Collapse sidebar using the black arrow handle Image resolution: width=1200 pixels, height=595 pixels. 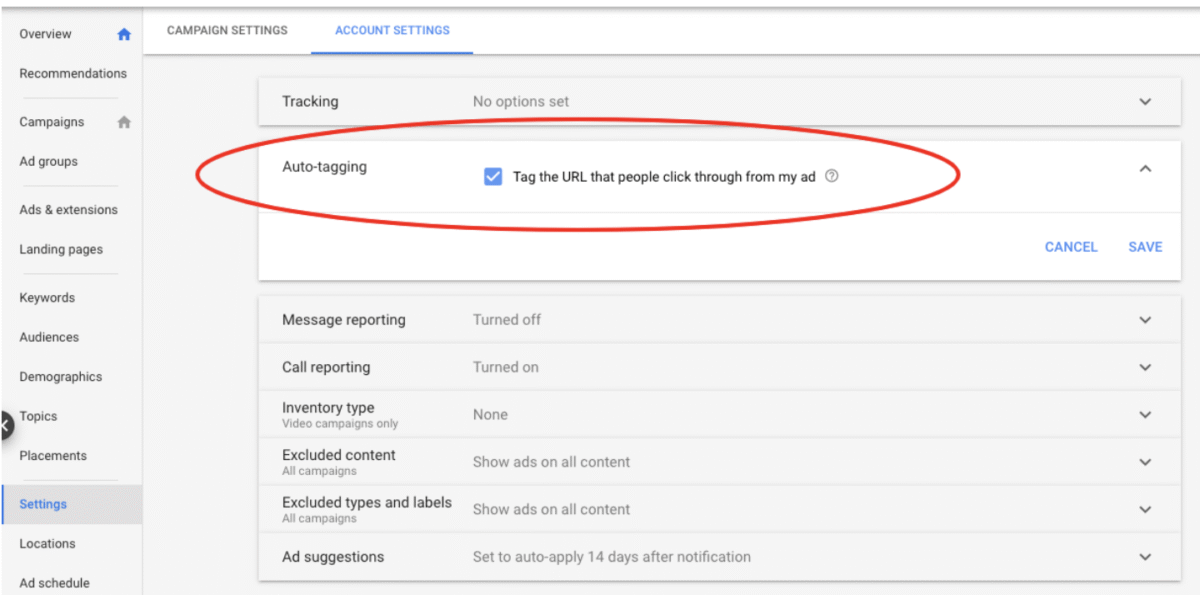(x=5, y=424)
